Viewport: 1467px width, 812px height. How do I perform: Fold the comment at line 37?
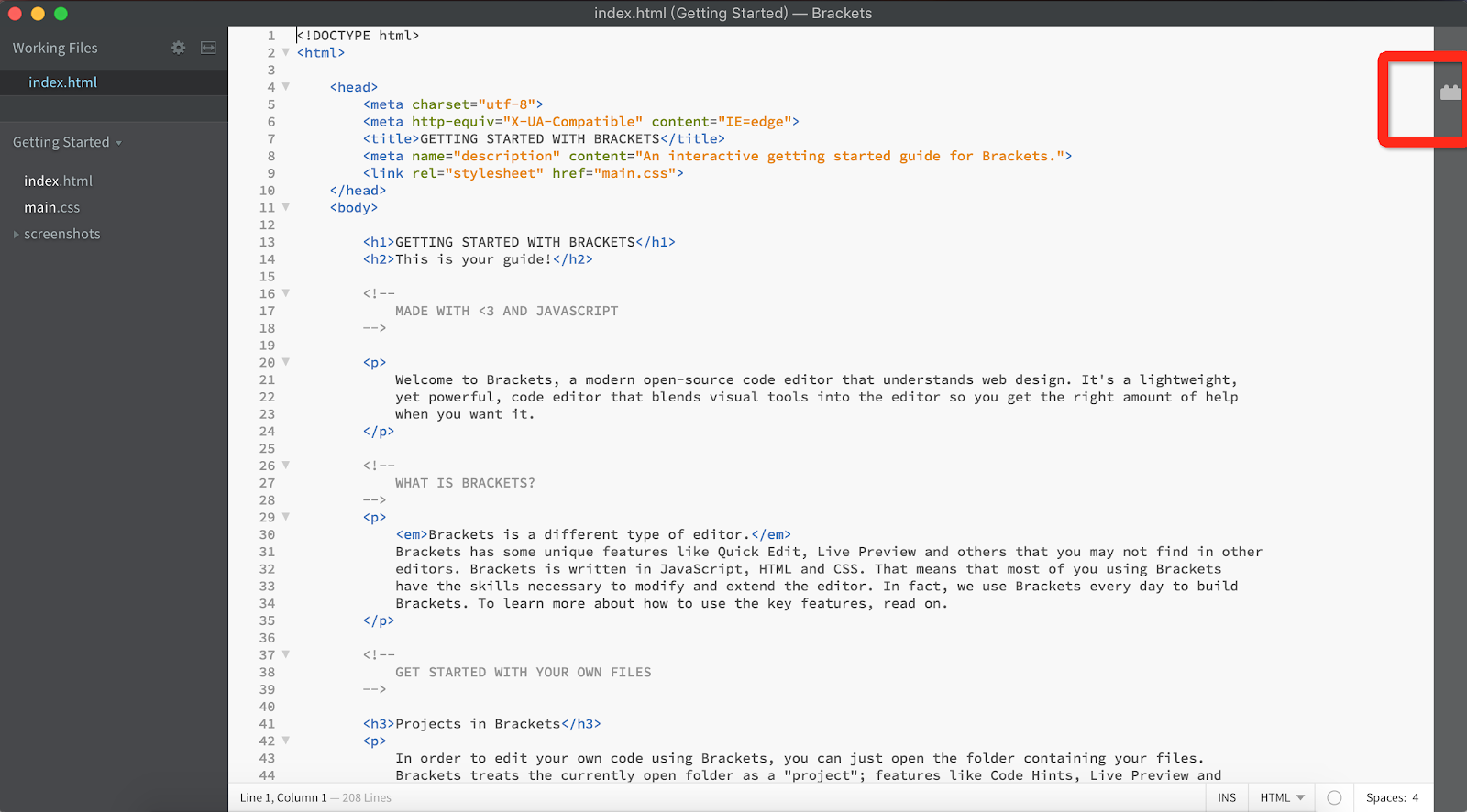[x=286, y=654]
